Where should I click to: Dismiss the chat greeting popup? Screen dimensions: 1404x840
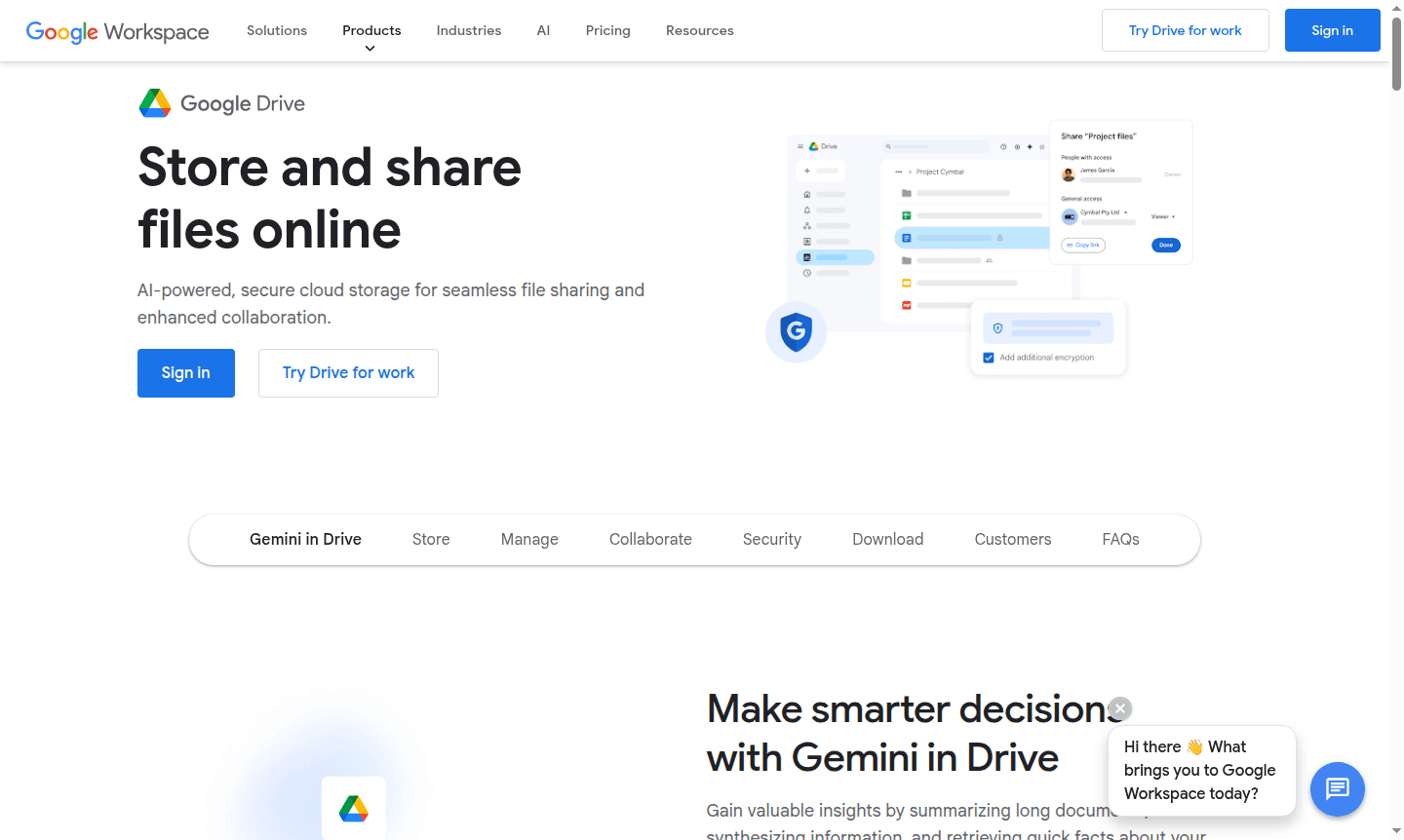pos(1119,708)
